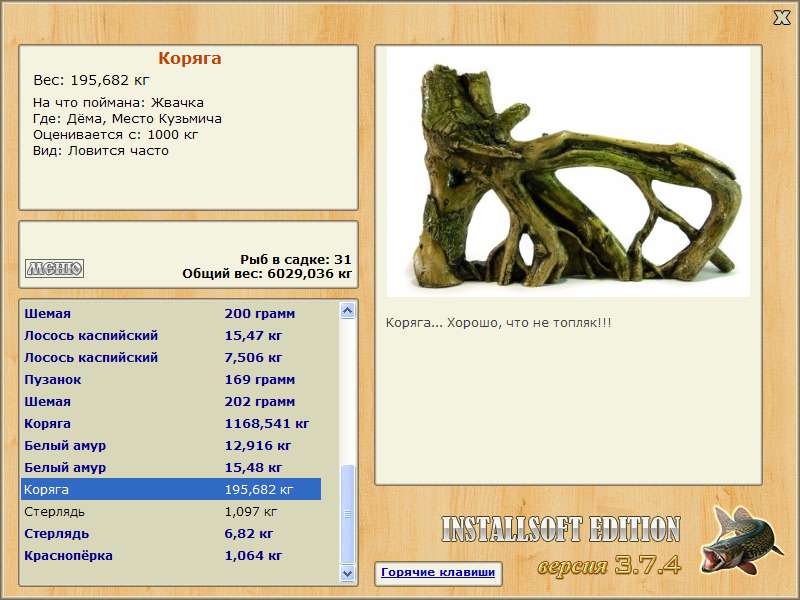The width and height of the screenshot is (800, 600).
Task: Click the fish list scrollbar thumb
Action: [347, 514]
